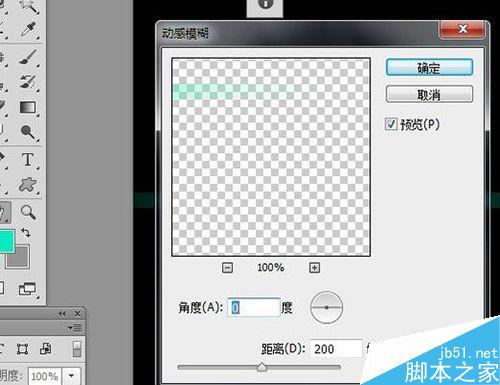Click 确定 to confirm motion blur
This screenshot has height=385, width=500.
429,68
